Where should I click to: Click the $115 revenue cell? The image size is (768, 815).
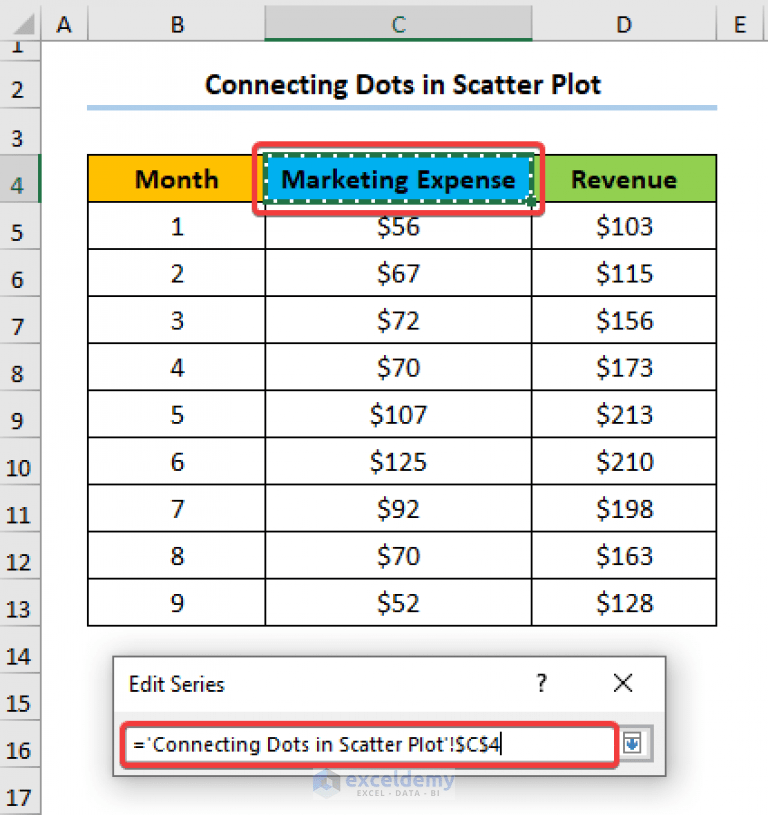(x=624, y=273)
